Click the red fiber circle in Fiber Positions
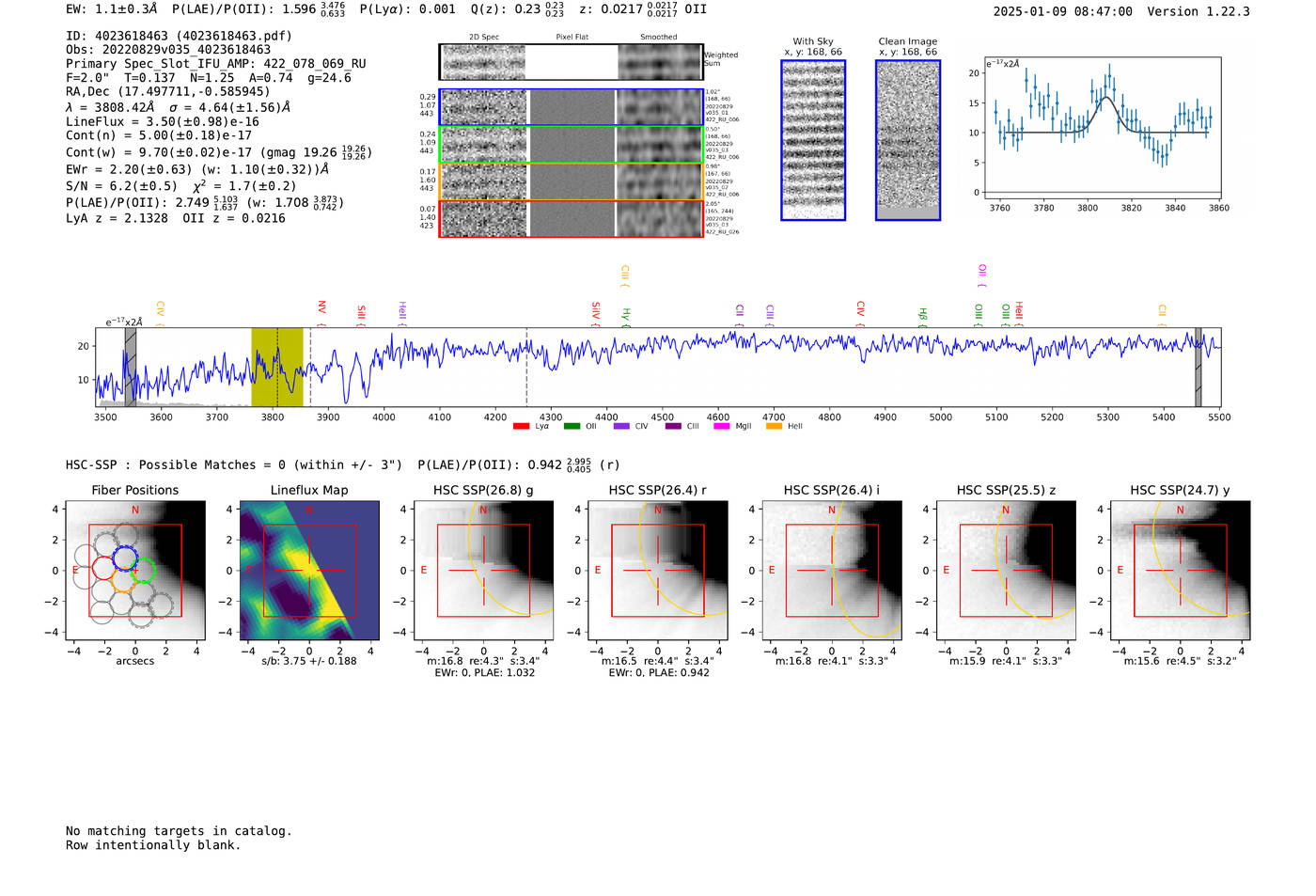 click(x=104, y=569)
